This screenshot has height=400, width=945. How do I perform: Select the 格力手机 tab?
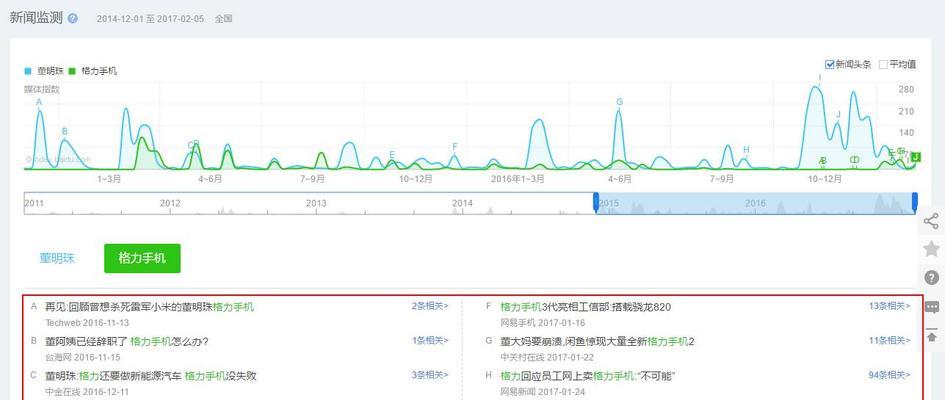click(142, 258)
